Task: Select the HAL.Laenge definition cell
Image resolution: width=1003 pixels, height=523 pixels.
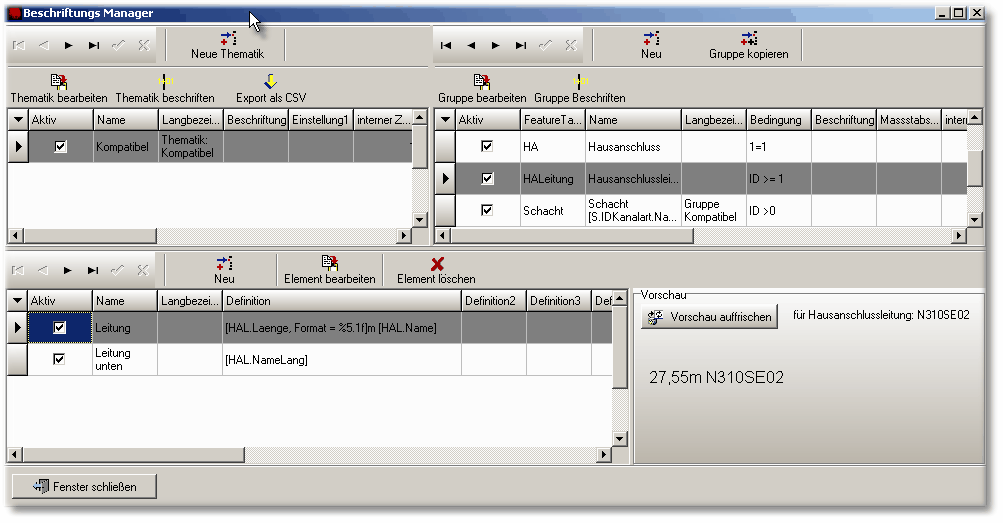Action: pos(342,328)
